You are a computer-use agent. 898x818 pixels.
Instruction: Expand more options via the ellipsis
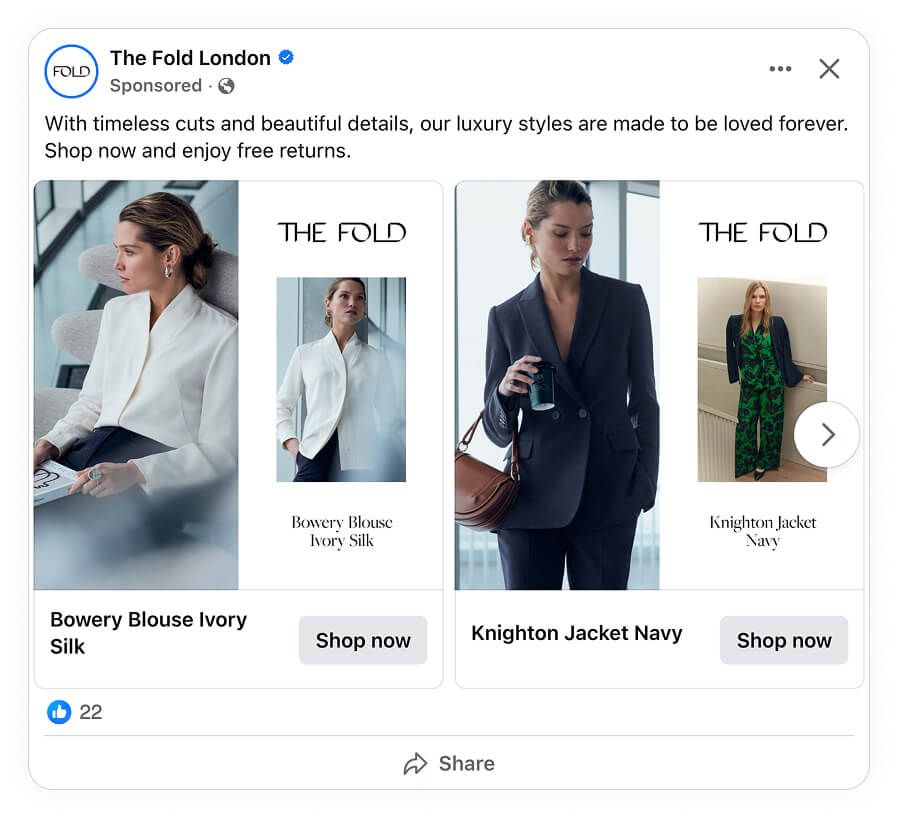tap(780, 68)
